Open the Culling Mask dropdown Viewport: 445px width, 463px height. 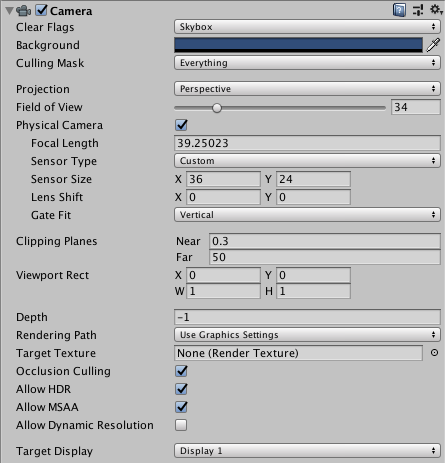307,63
